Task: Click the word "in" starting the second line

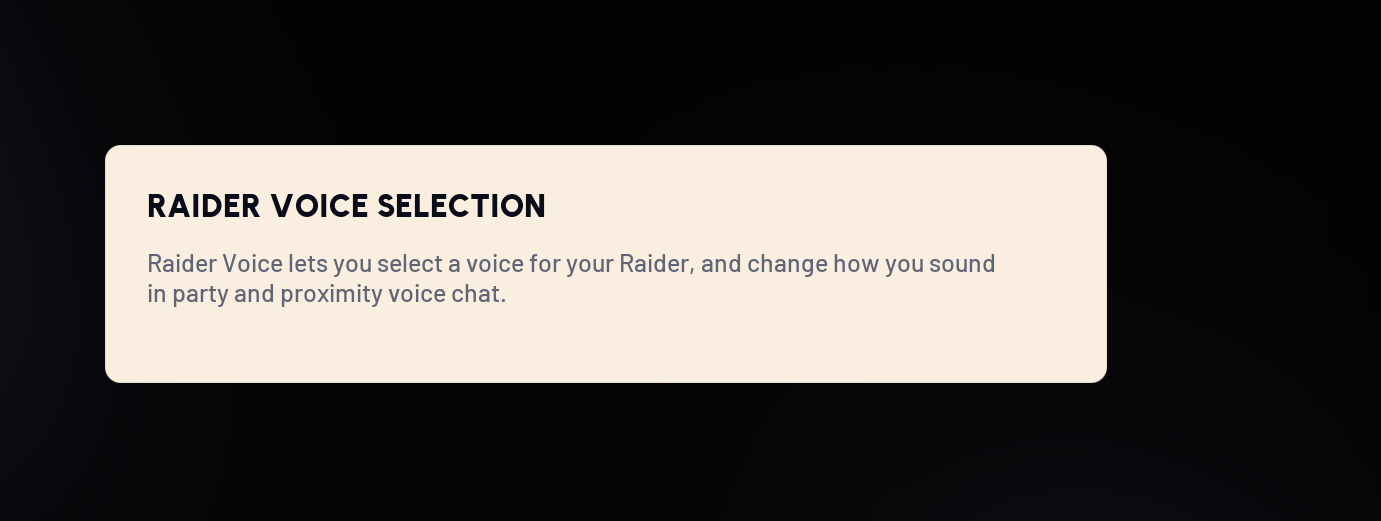Action: pyautogui.click(x=156, y=294)
